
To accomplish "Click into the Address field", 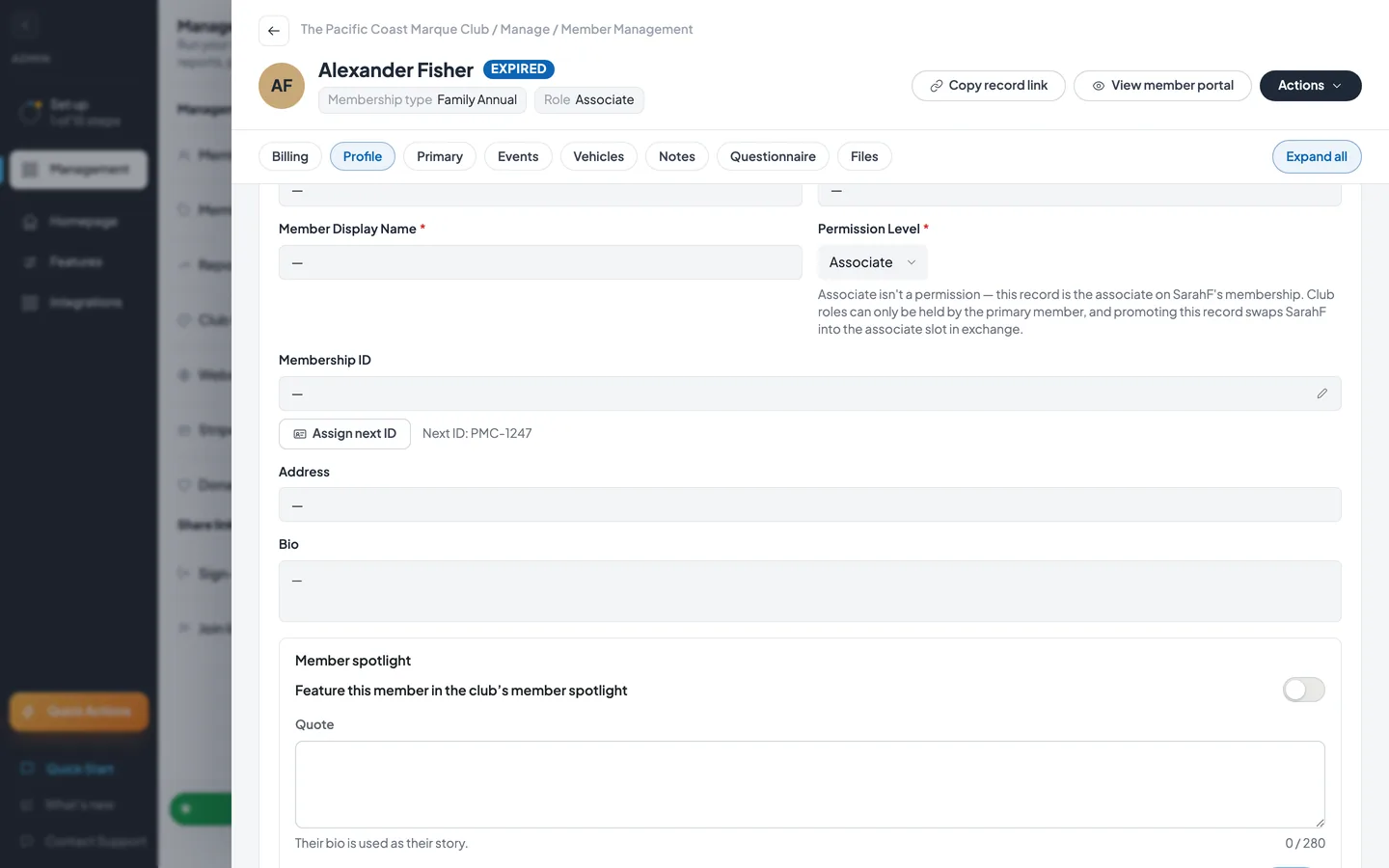I will (x=810, y=505).
